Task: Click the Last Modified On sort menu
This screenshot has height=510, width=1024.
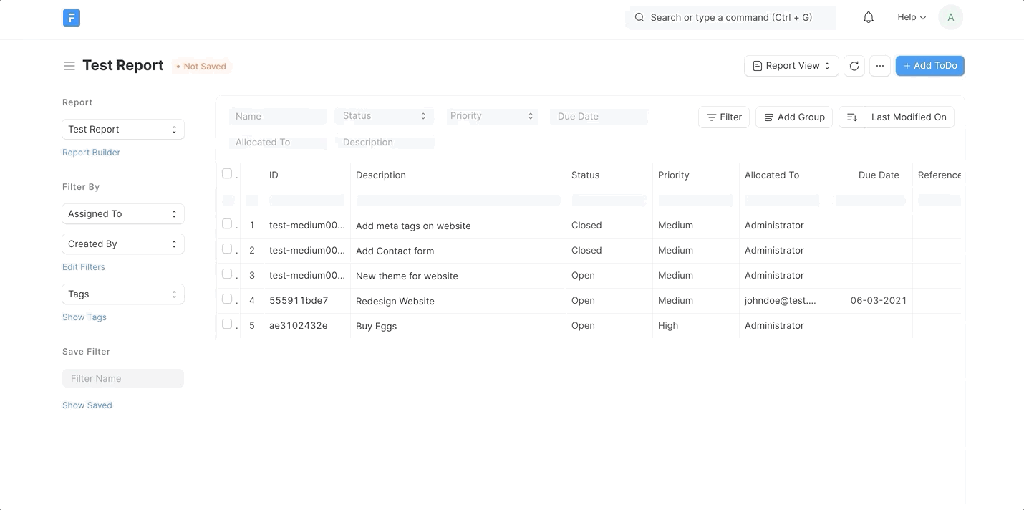Action: click(x=908, y=117)
